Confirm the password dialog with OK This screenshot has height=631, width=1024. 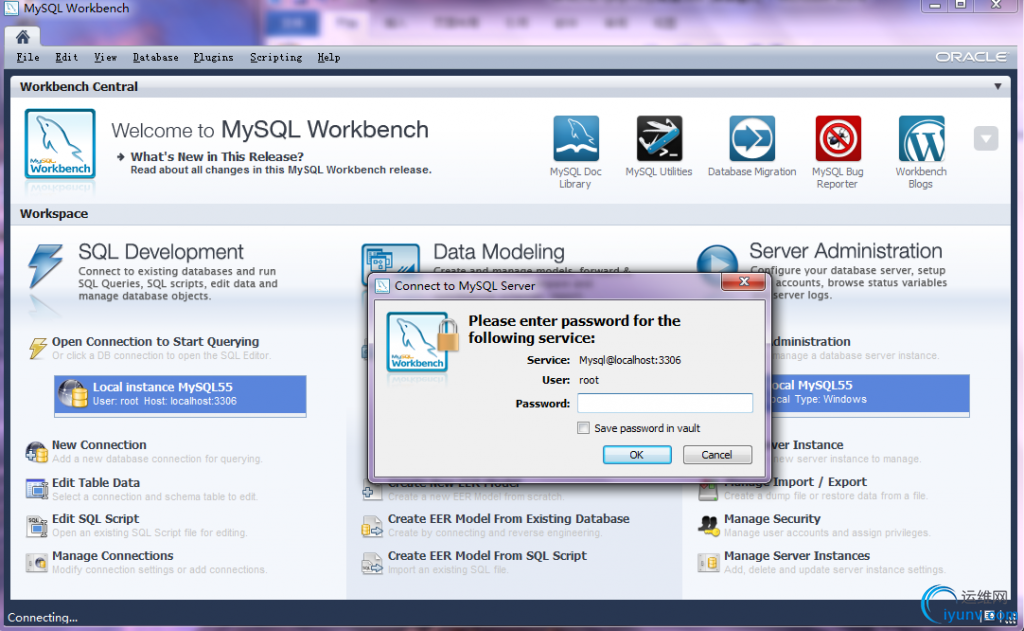coord(637,455)
